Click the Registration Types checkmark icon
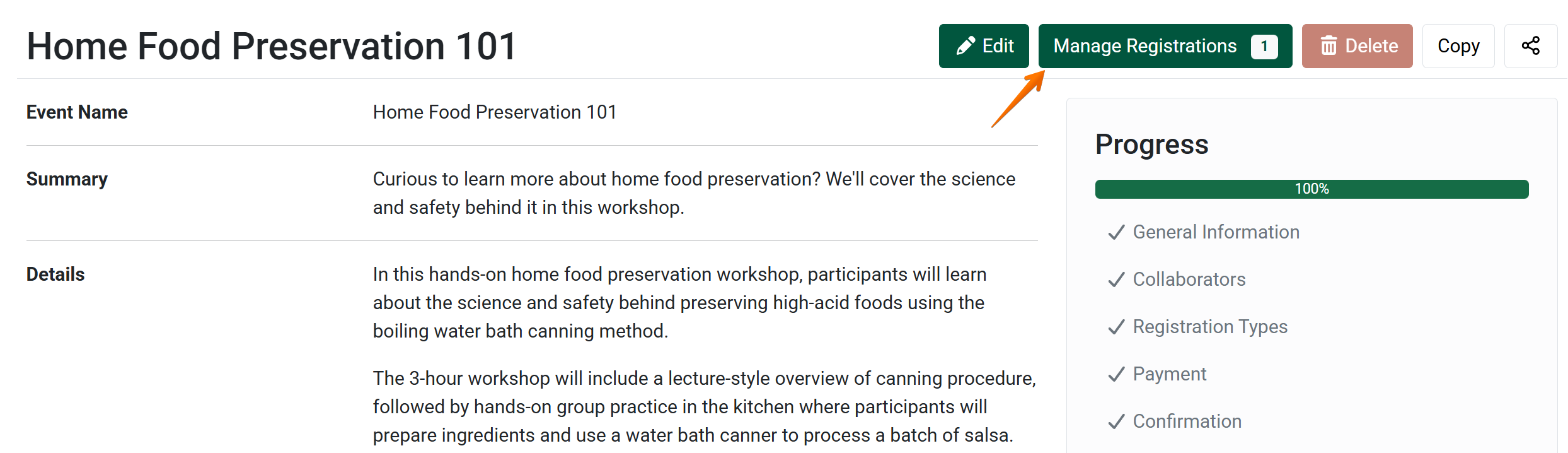 1116,327
